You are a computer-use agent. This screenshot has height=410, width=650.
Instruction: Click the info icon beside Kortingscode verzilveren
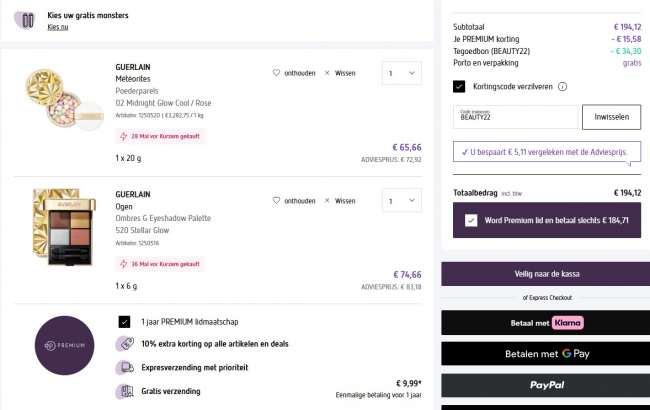(563, 87)
